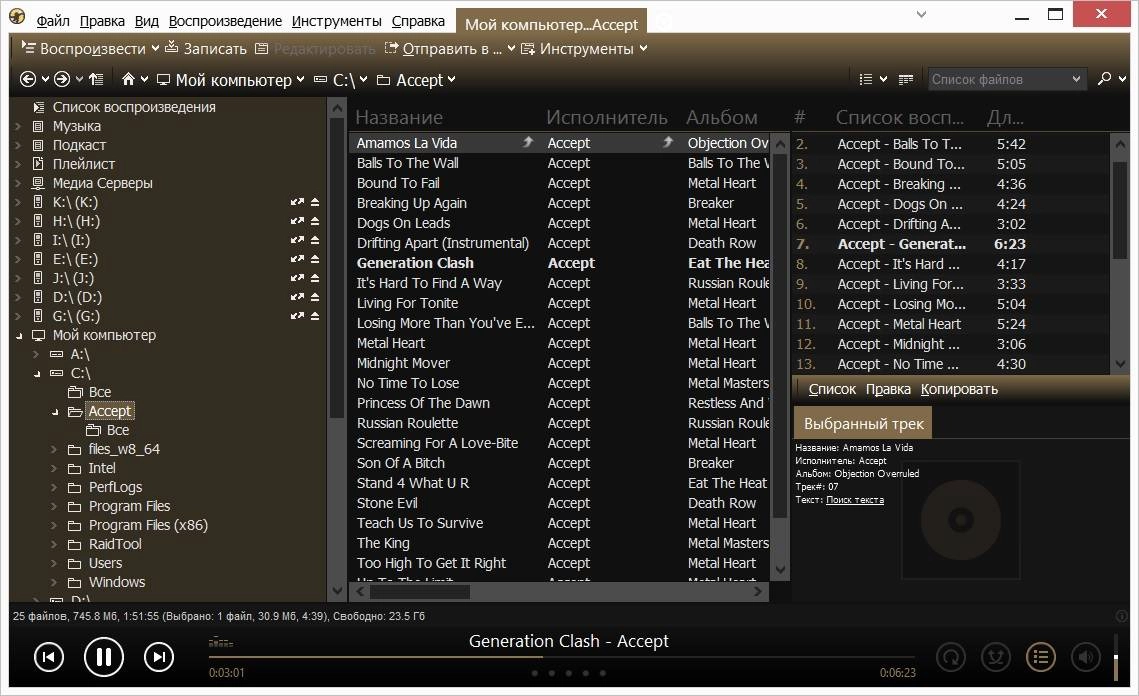Viewport: 1139px width, 696px height.
Task: Click the info icon on the status bar
Action: pos(1121,615)
